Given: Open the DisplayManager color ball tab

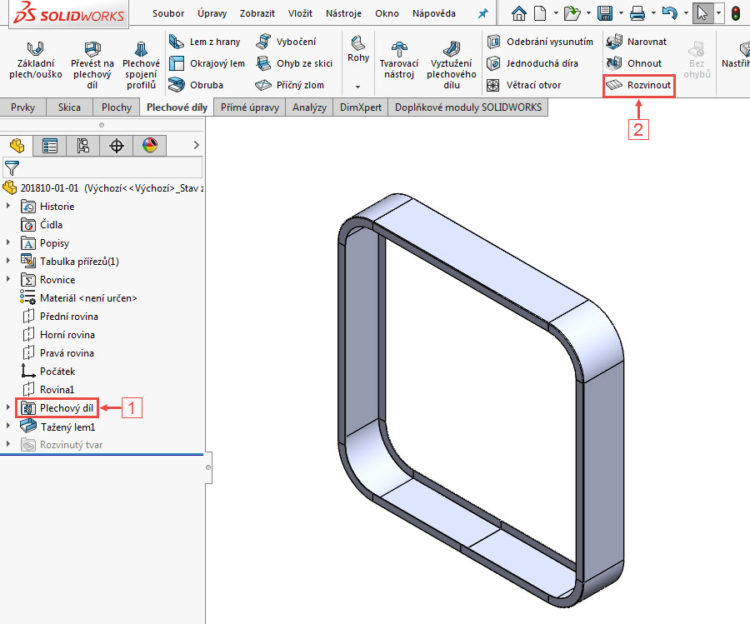Looking at the screenshot, I should point(150,145).
